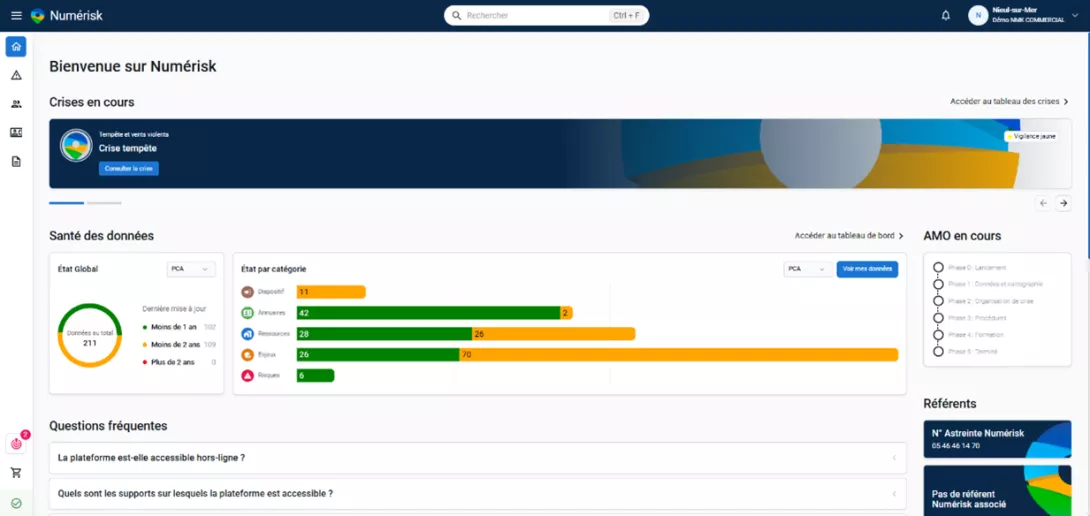
Task: Click the N user avatar
Action: (978, 15)
